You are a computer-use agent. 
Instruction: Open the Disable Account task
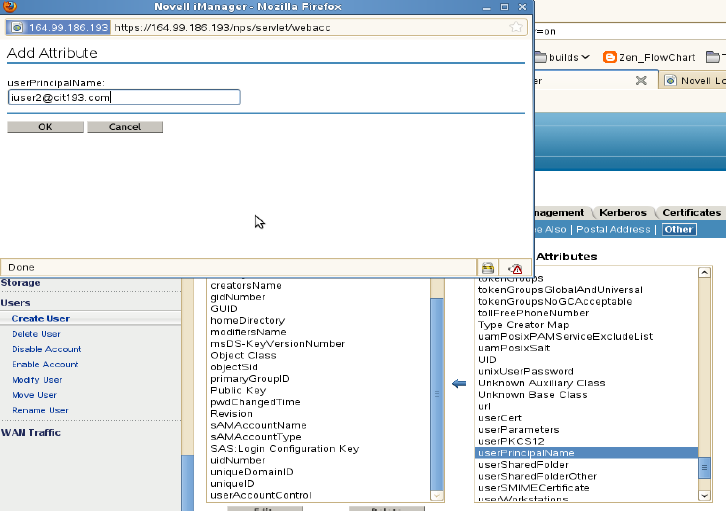(46, 349)
